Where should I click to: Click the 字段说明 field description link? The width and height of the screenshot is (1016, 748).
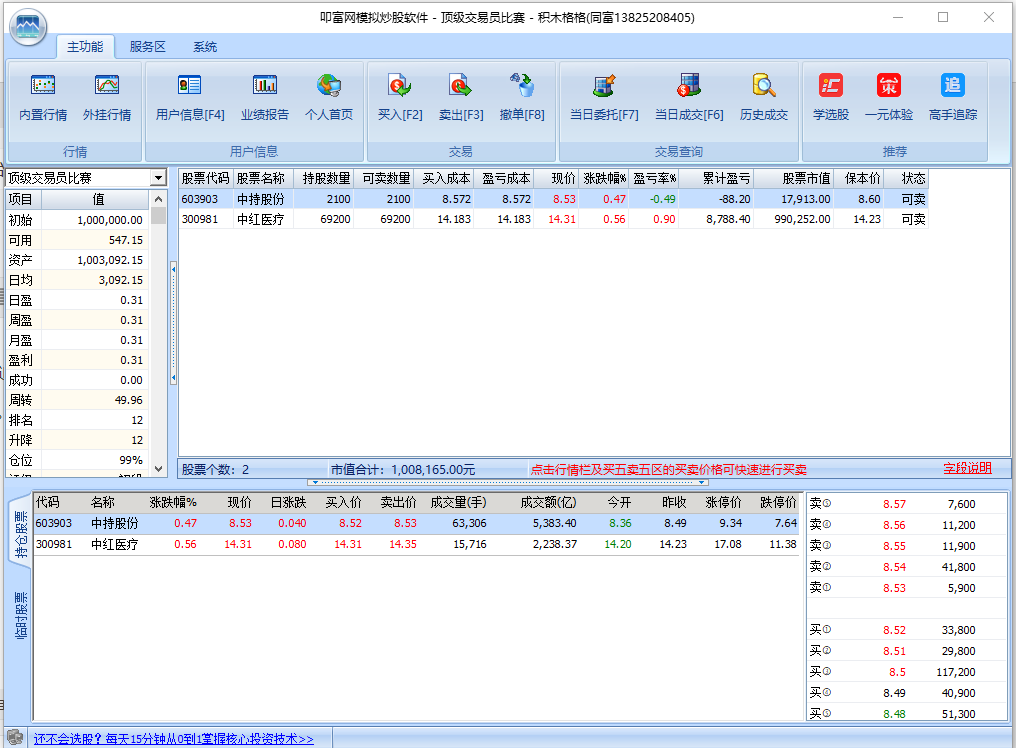pyautogui.click(x=967, y=468)
